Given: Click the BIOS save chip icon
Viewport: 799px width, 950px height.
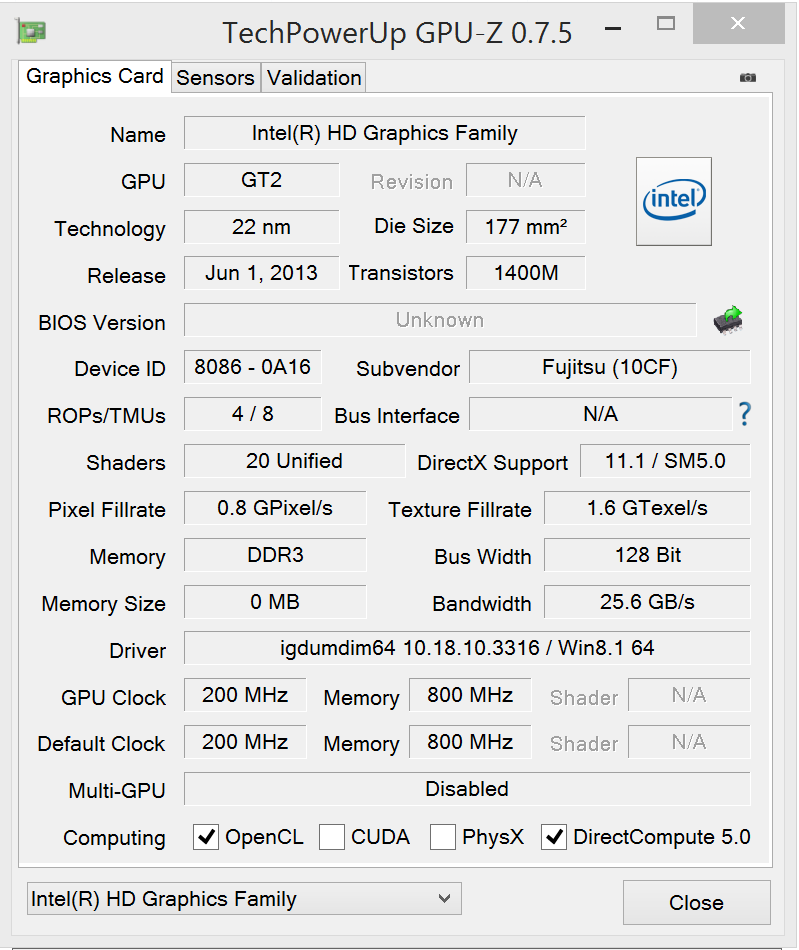Looking at the screenshot, I should (728, 321).
